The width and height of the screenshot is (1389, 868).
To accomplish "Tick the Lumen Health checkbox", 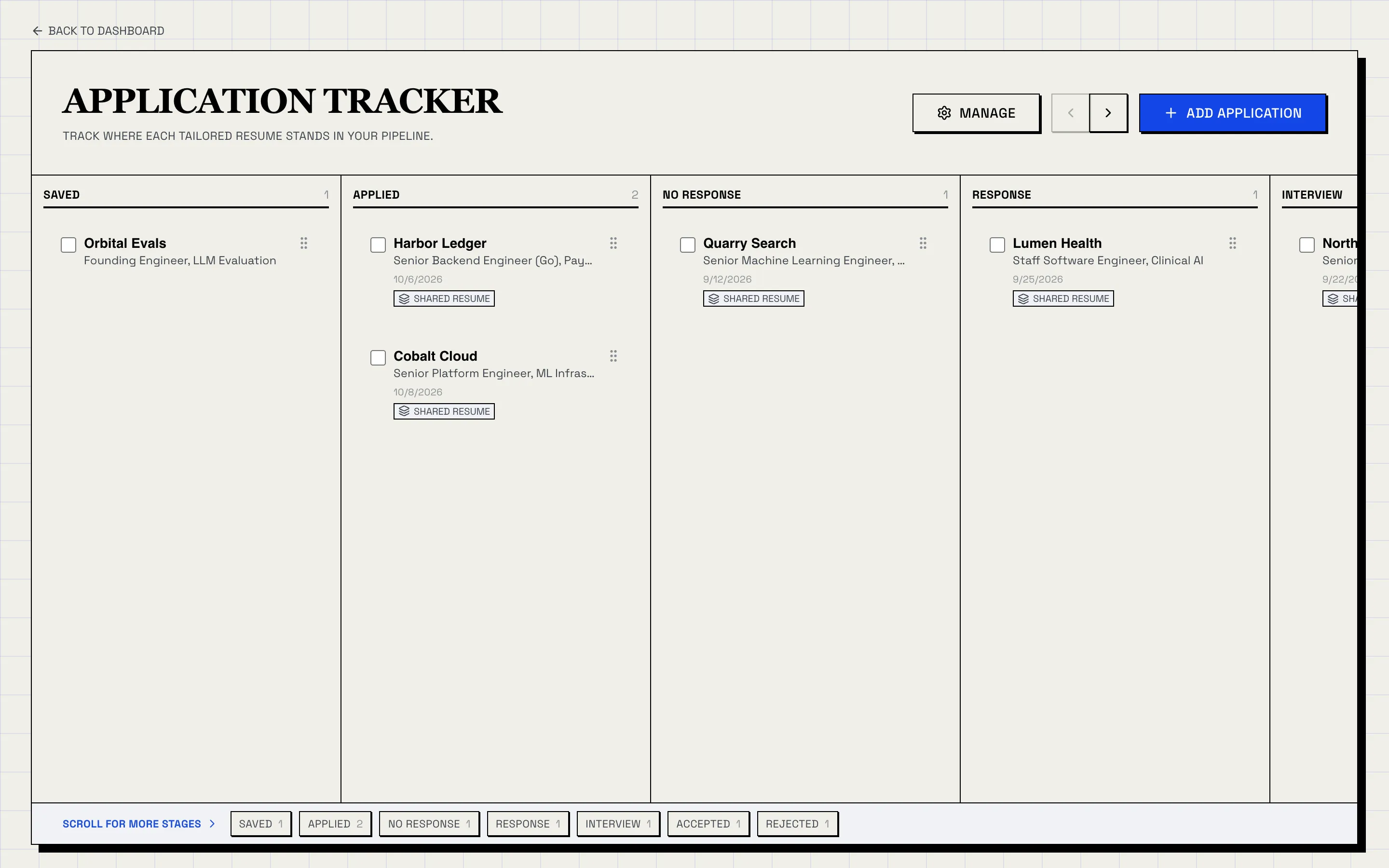I will (x=997, y=245).
